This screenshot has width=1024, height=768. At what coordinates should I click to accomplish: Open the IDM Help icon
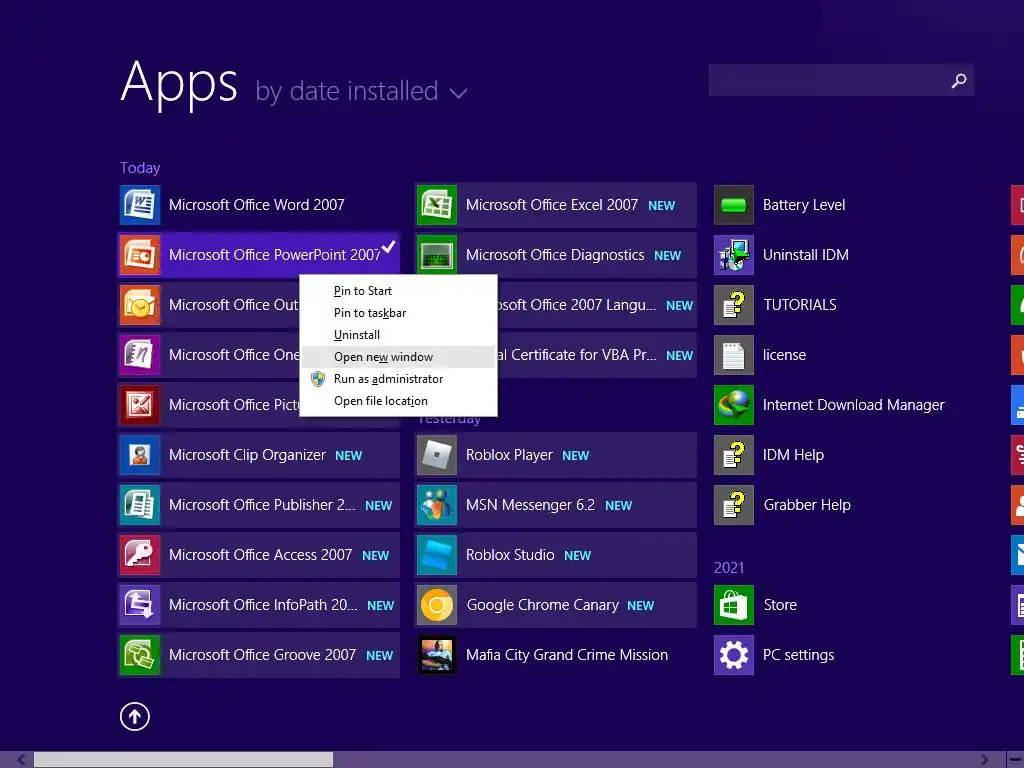point(734,455)
